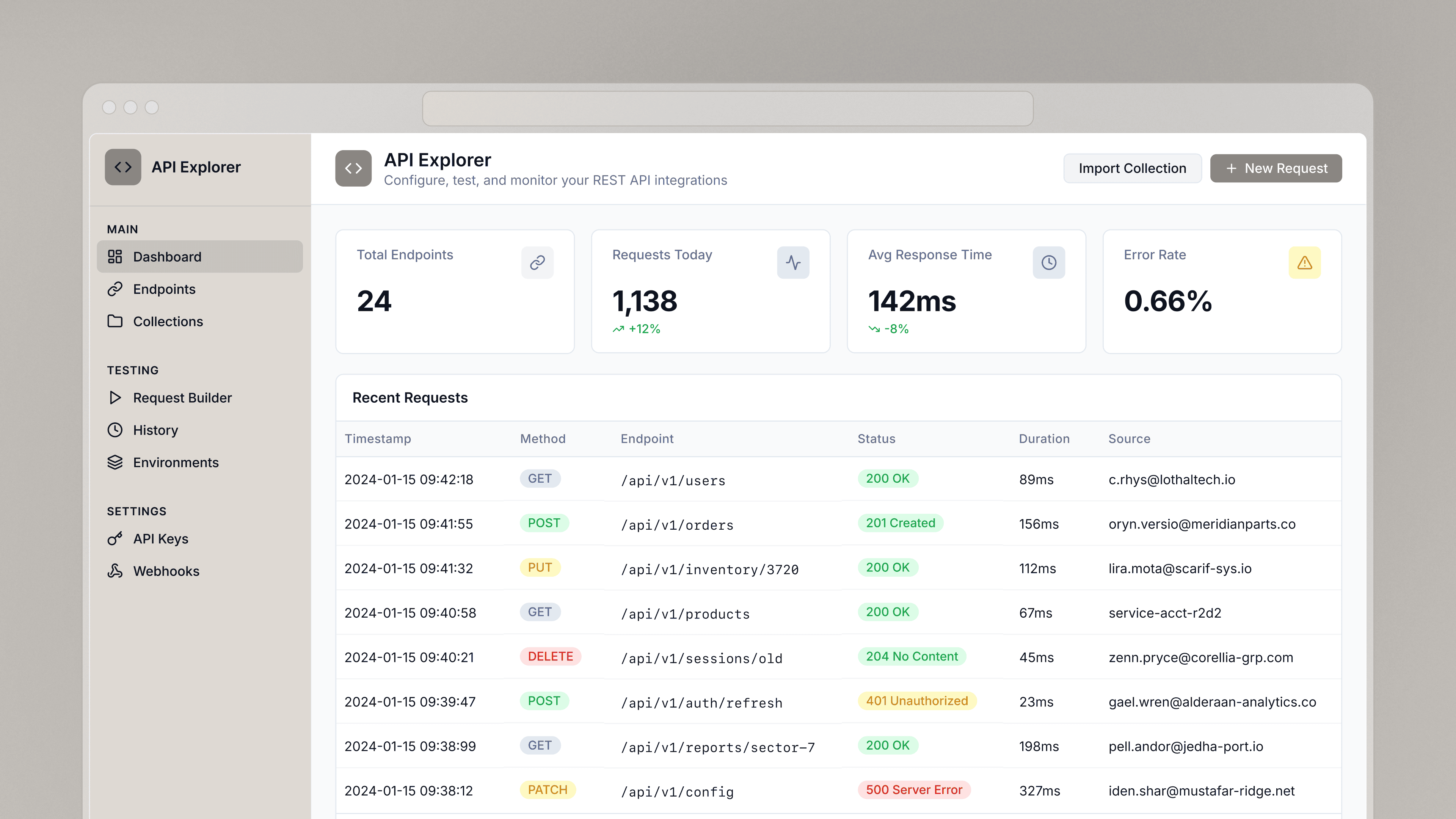Click the Import Collection button

point(1132,168)
